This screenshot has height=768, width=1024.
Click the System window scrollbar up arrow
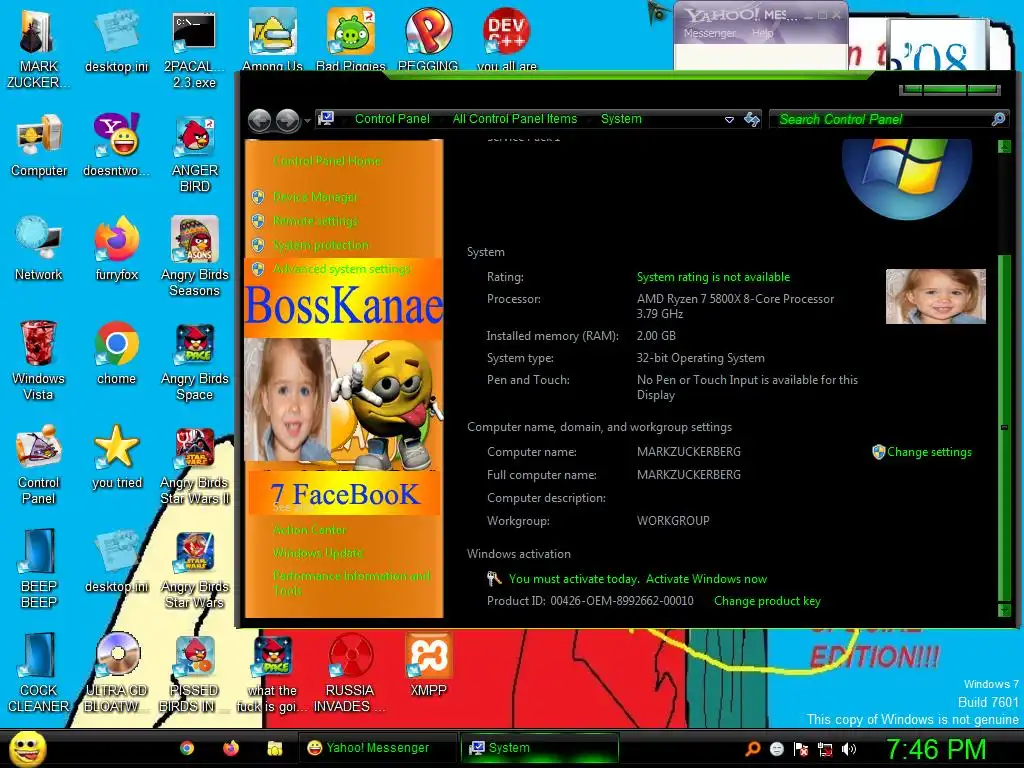click(x=1004, y=147)
